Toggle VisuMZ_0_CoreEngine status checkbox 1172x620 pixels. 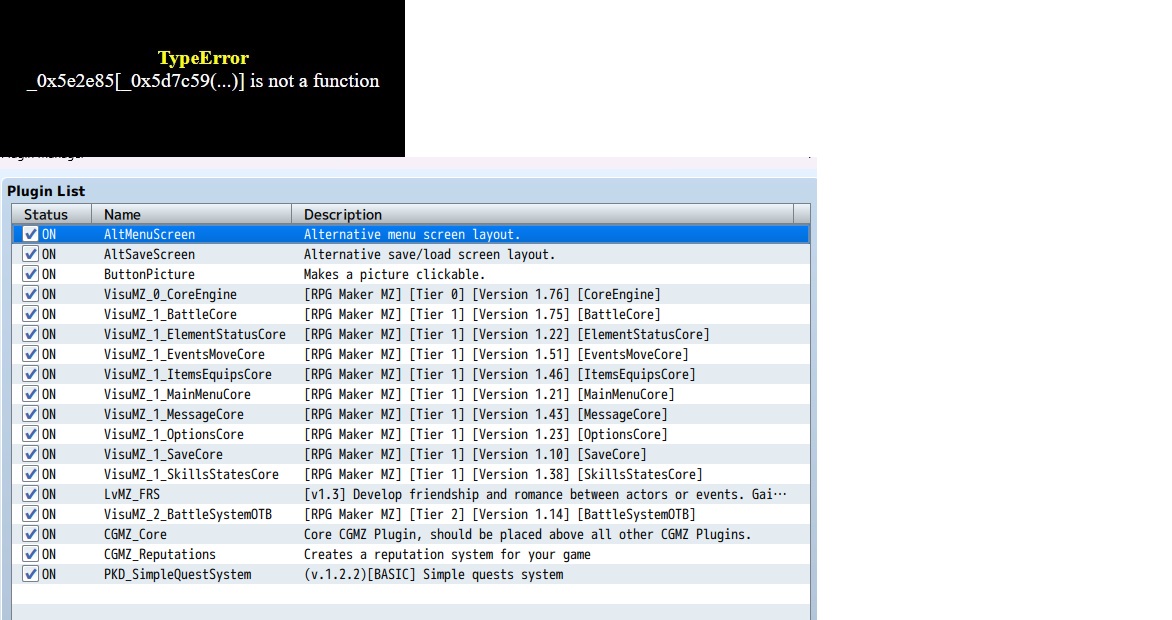(31, 294)
